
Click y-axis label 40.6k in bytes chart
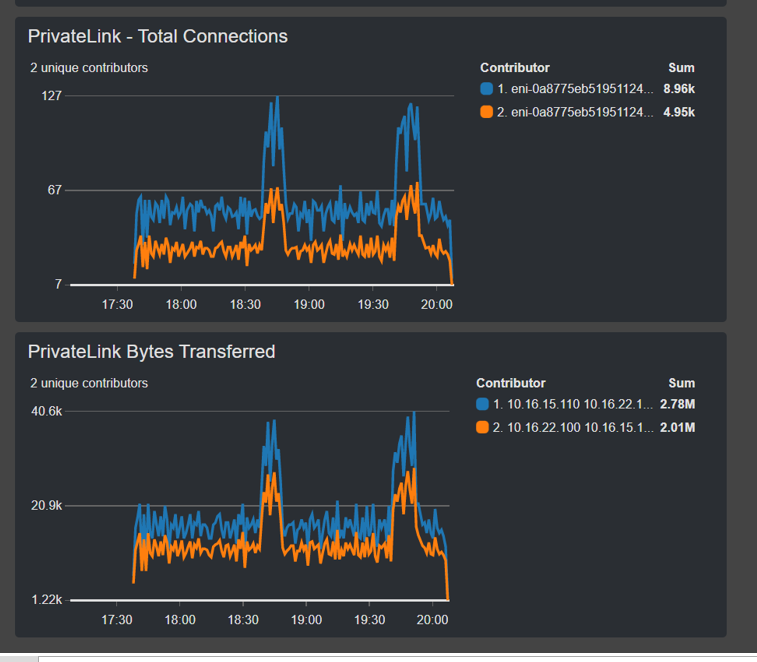tap(46, 411)
